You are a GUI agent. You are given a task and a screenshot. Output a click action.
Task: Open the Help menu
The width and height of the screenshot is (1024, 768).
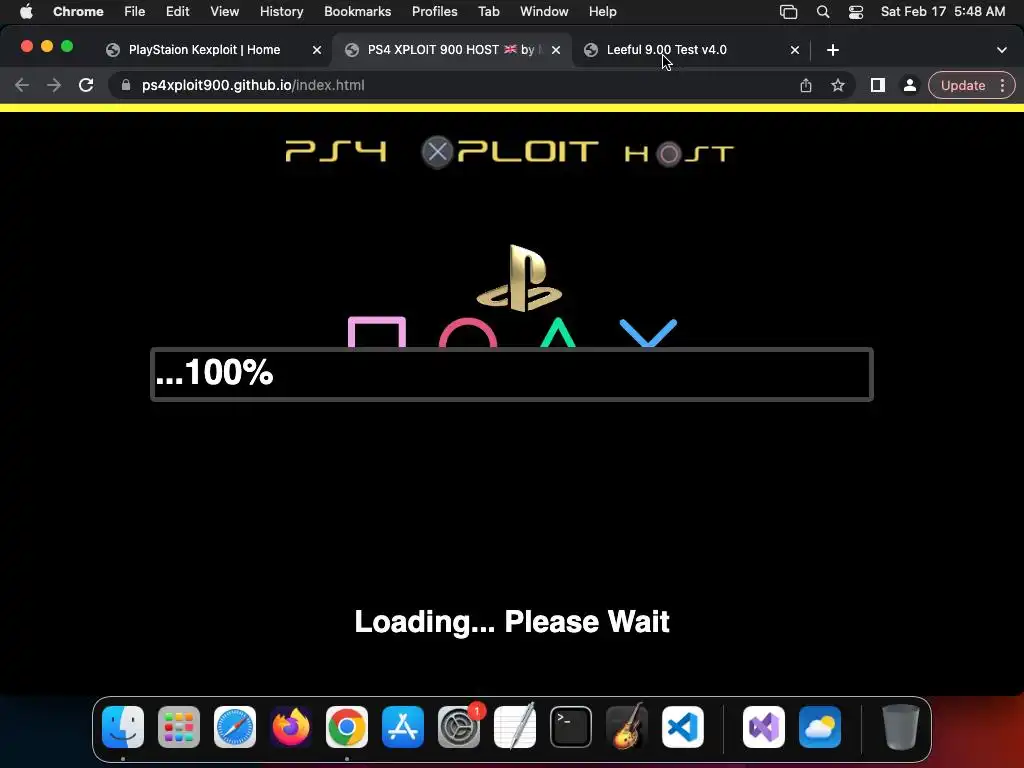(602, 11)
